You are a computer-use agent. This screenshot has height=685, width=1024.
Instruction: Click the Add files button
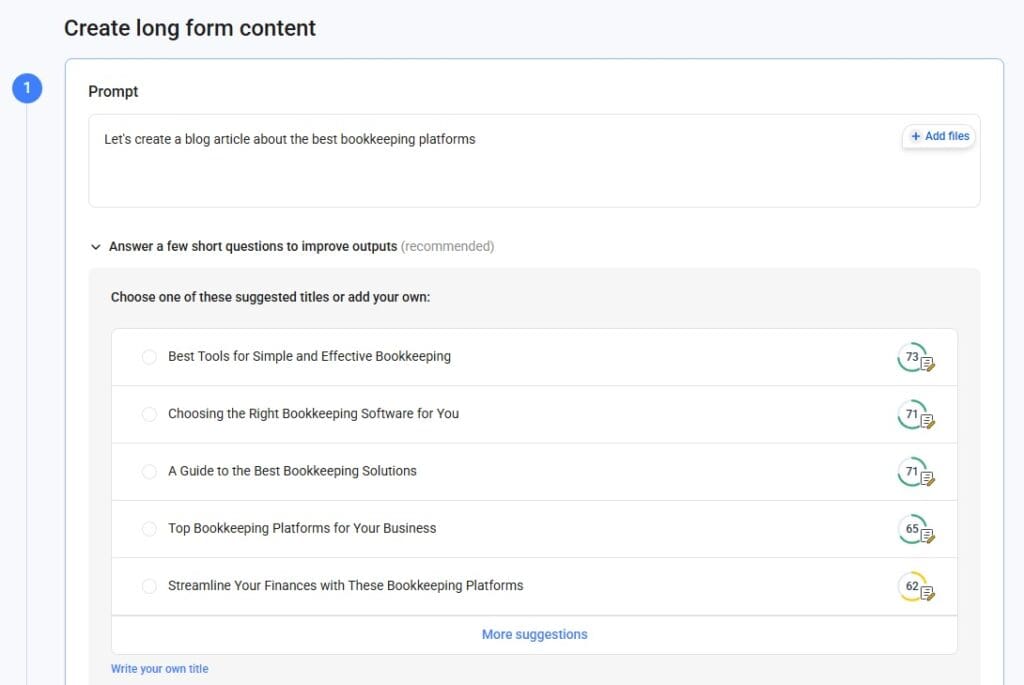pos(939,136)
